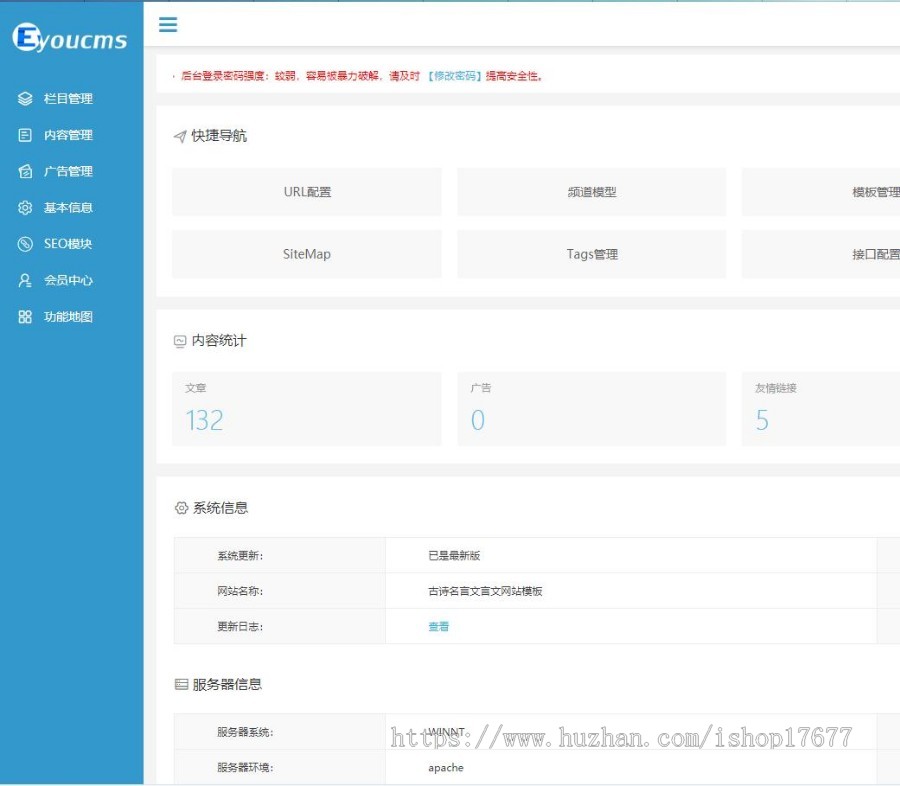The image size is (900, 786).
Task: Open 会员中心 in the sidebar
Action: click(x=68, y=280)
